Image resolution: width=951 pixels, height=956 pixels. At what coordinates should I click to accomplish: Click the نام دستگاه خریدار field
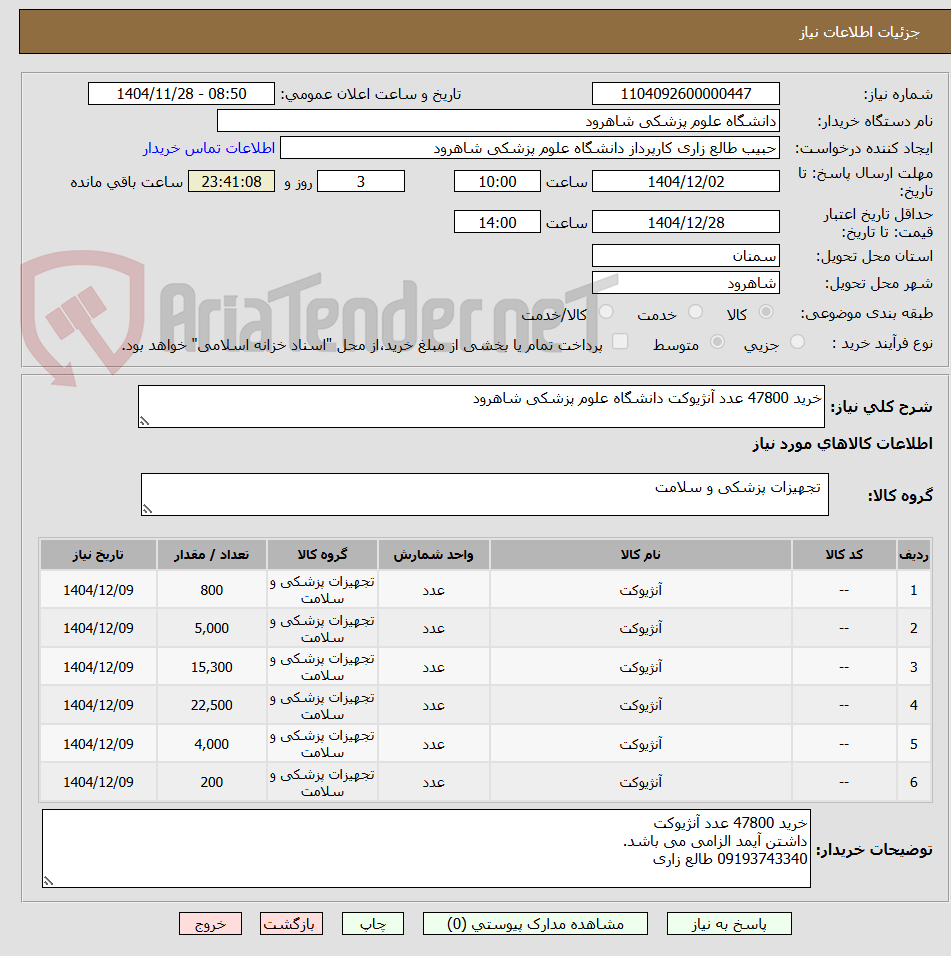coord(498,121)
